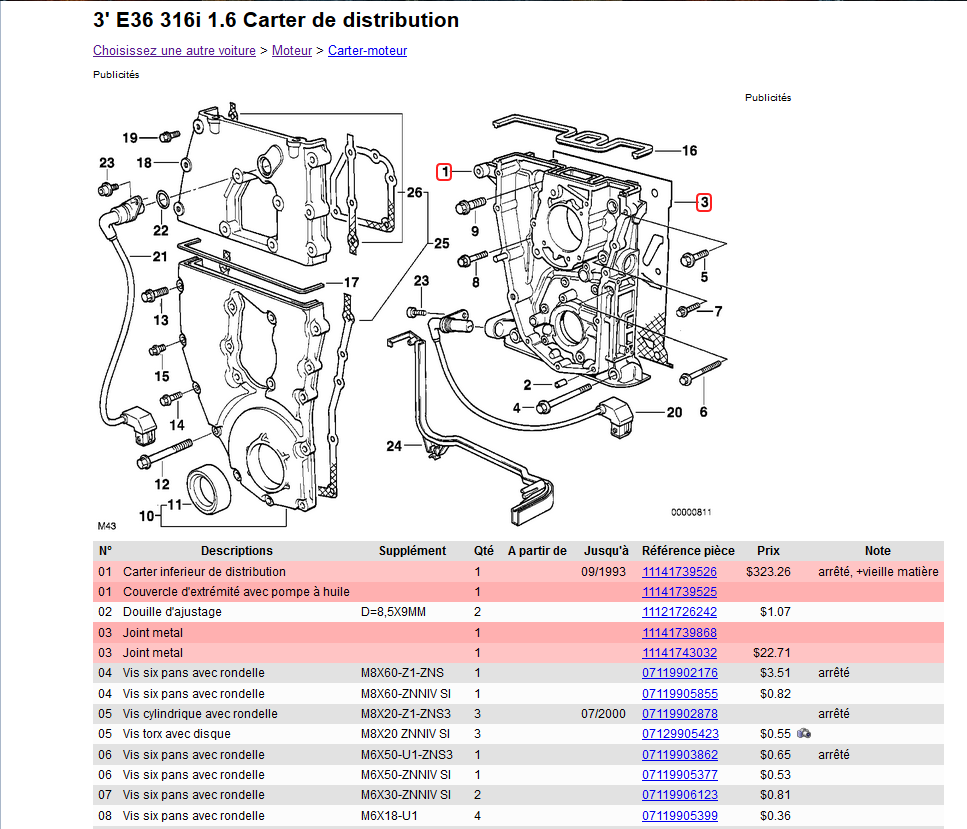Go to the Moteur breadcrumb link

click(292, 51)
